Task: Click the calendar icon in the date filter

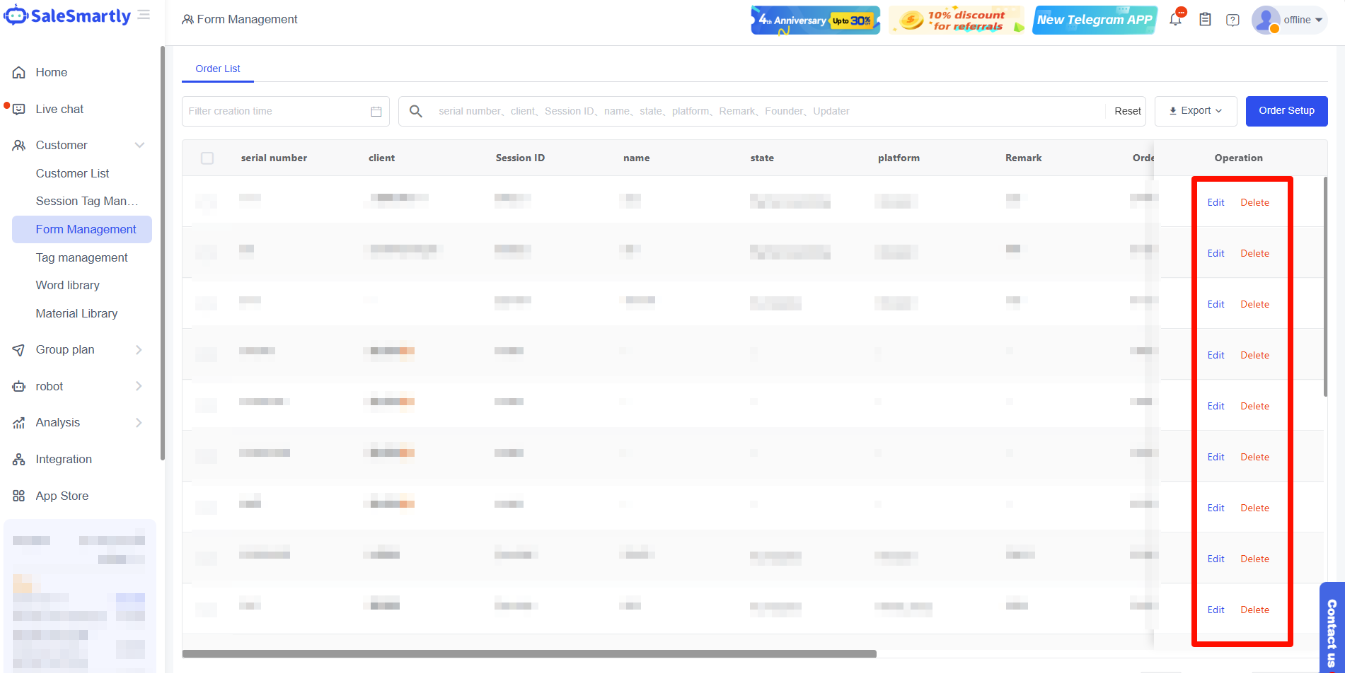Action: [376, 111]
